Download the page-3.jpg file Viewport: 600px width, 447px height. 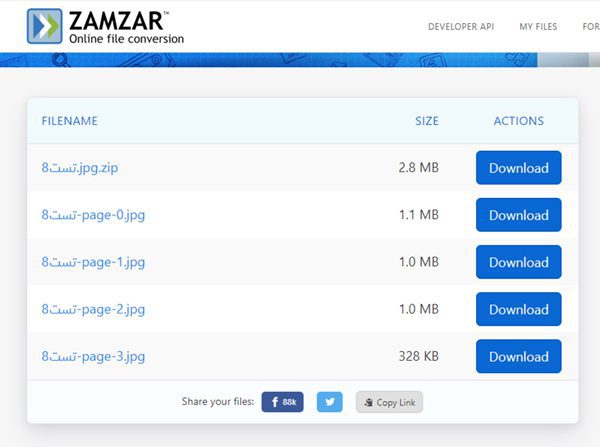(x=518, y=356)
